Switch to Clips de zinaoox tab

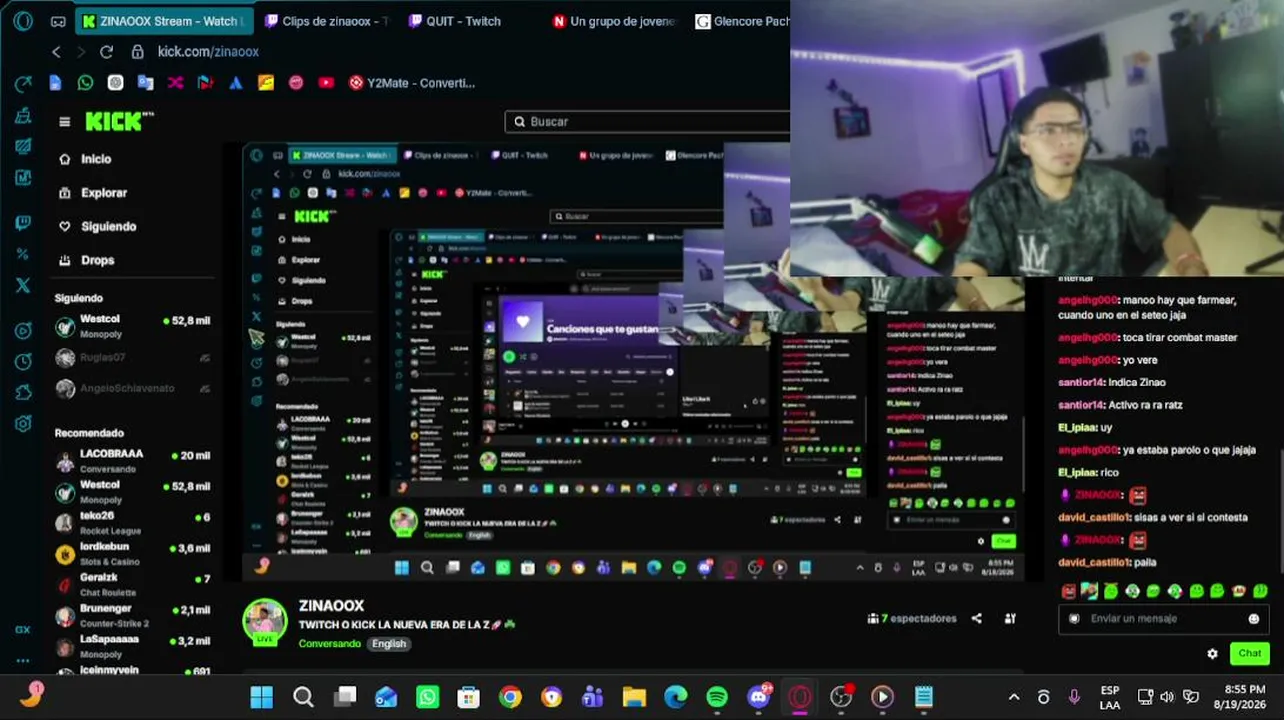coord(326,21)
